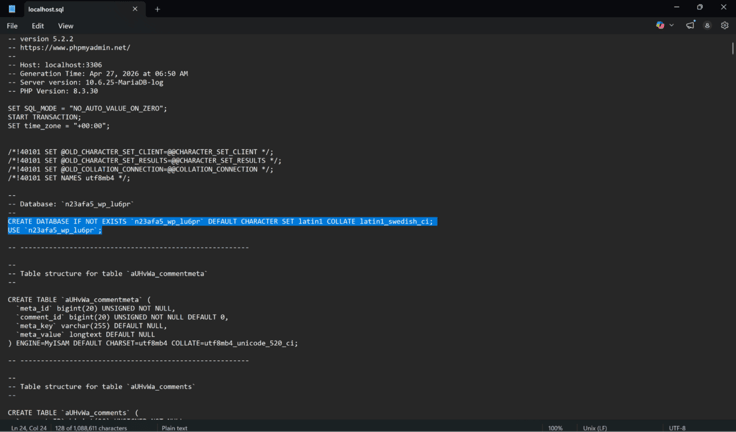Viewport: 736px width, 432px height.
Task: Minimize the Notepad window
Action: (676, 8)
